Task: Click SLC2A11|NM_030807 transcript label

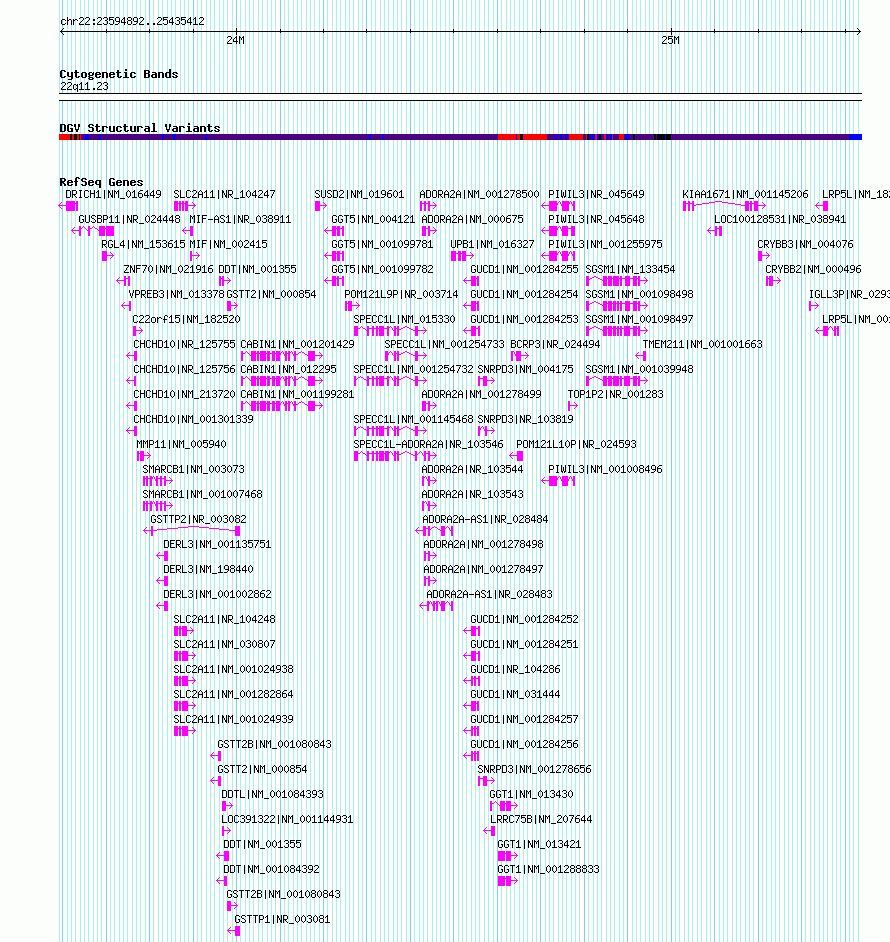Action: click(x=224, y=645)
